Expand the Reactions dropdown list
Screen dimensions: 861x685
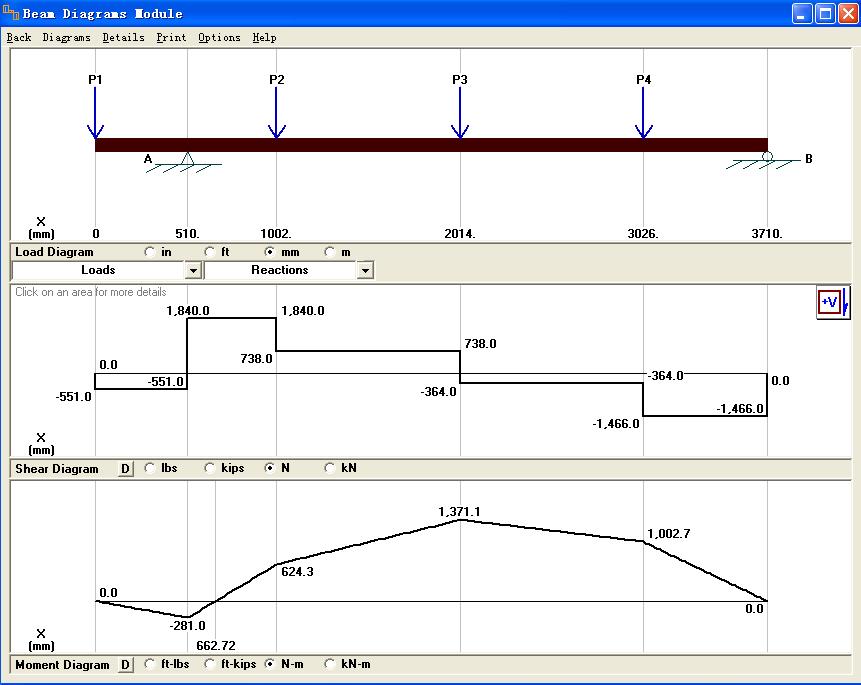point(365,270)
